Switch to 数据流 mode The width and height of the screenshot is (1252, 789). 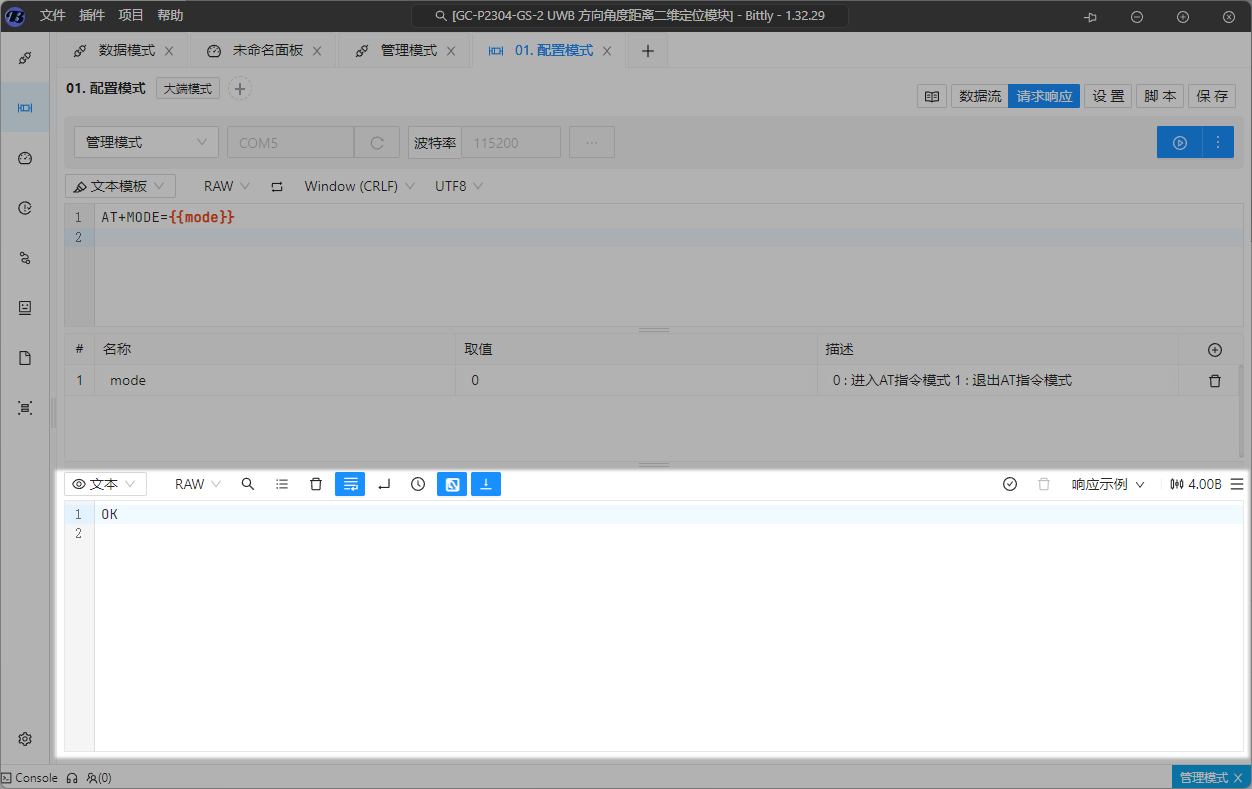click(979, 97)
